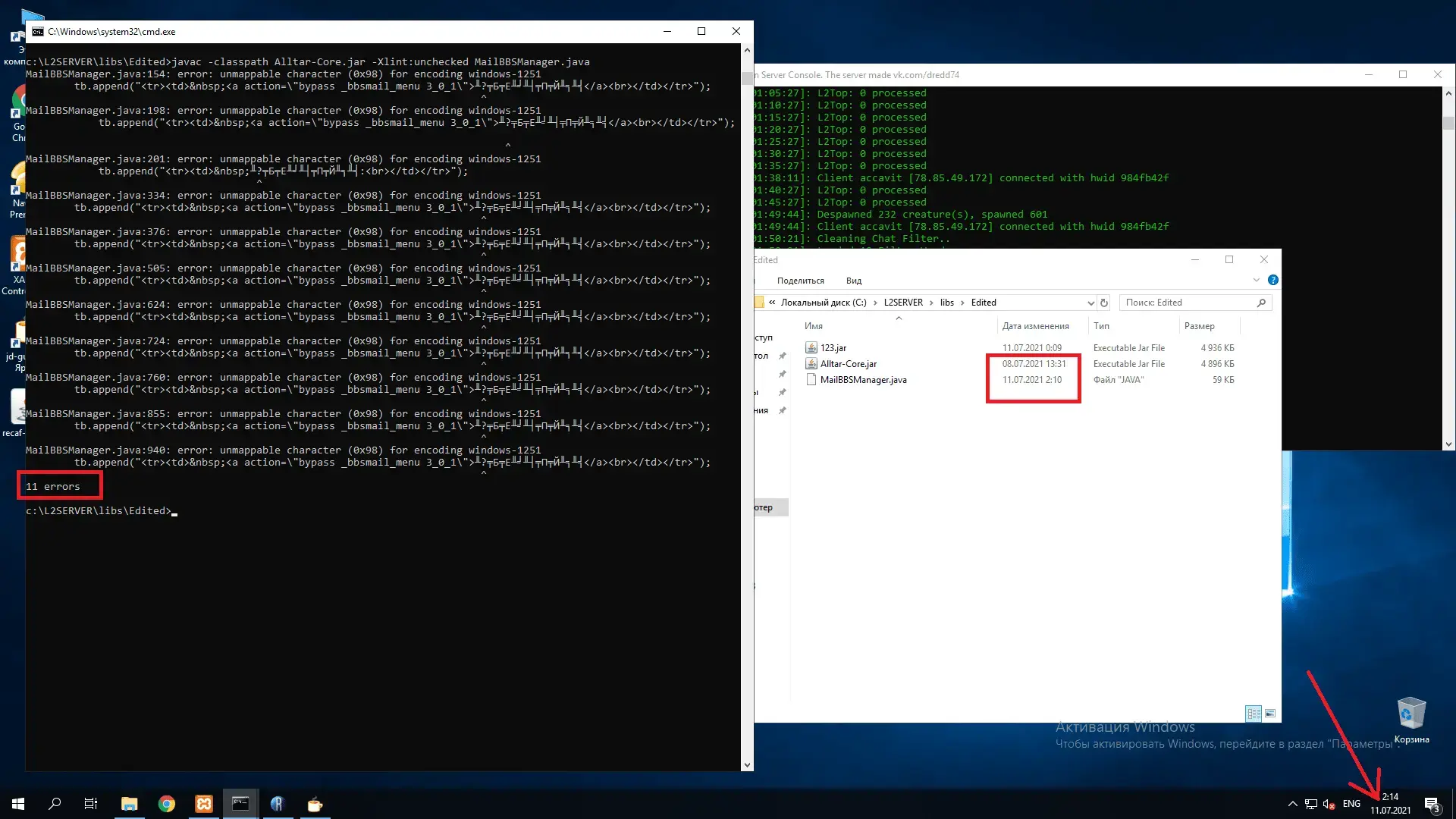Switch to cmd.exe taskbar icon
Screen dimensions: 1456x819
(x=240, y=804)
